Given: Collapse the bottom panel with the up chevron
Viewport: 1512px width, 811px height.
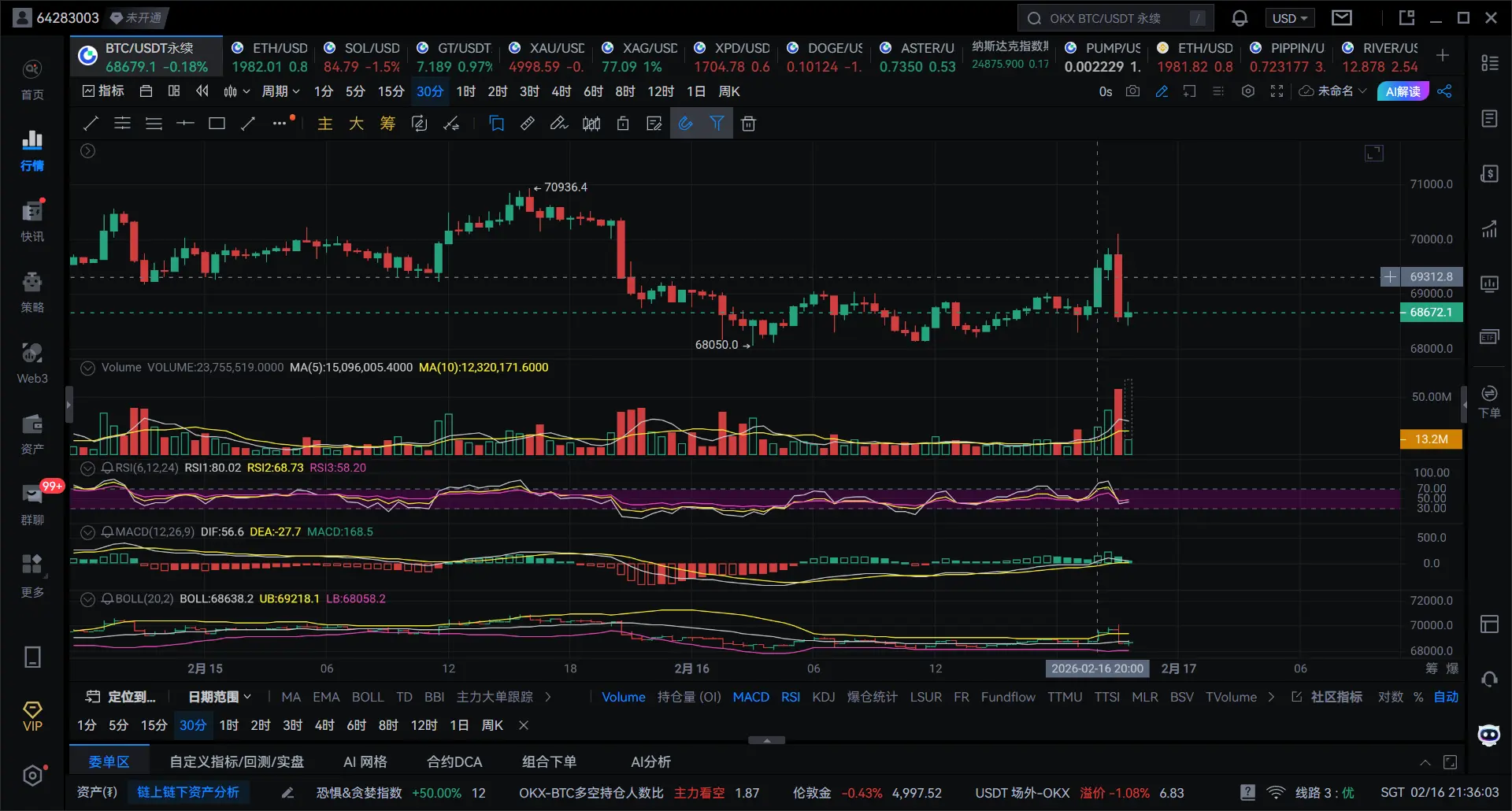Looking at the screenshot, I should [x=1425, y=762].
